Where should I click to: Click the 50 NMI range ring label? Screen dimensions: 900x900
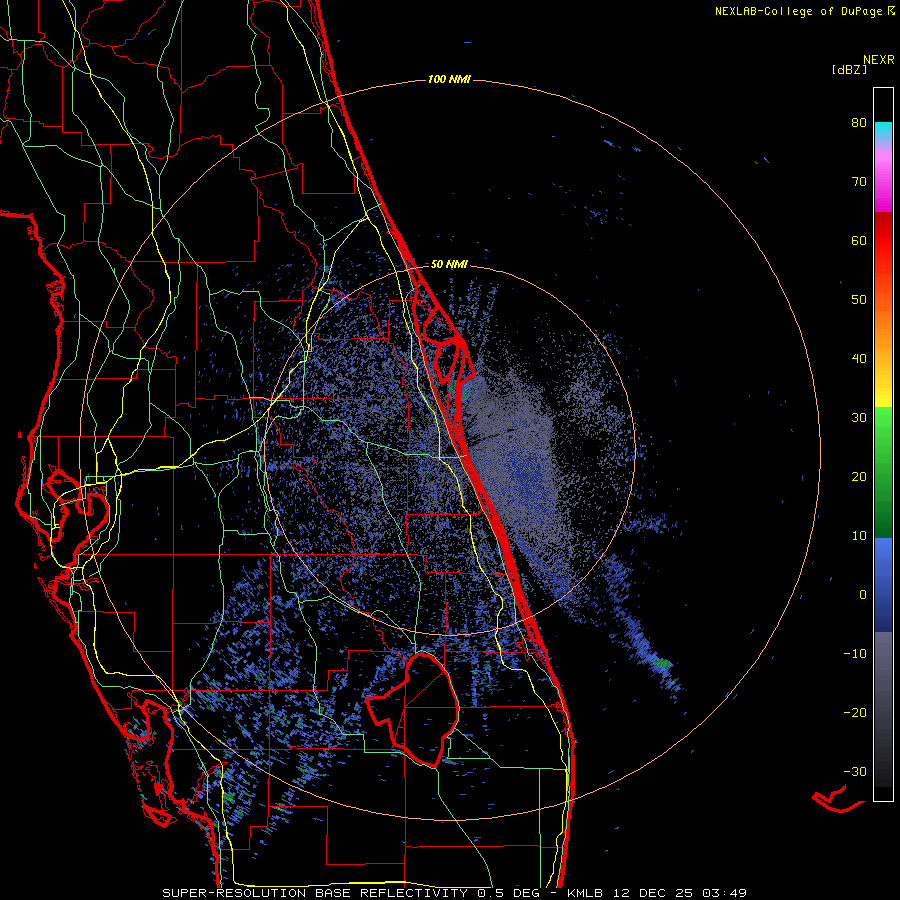tap(449, 264)
